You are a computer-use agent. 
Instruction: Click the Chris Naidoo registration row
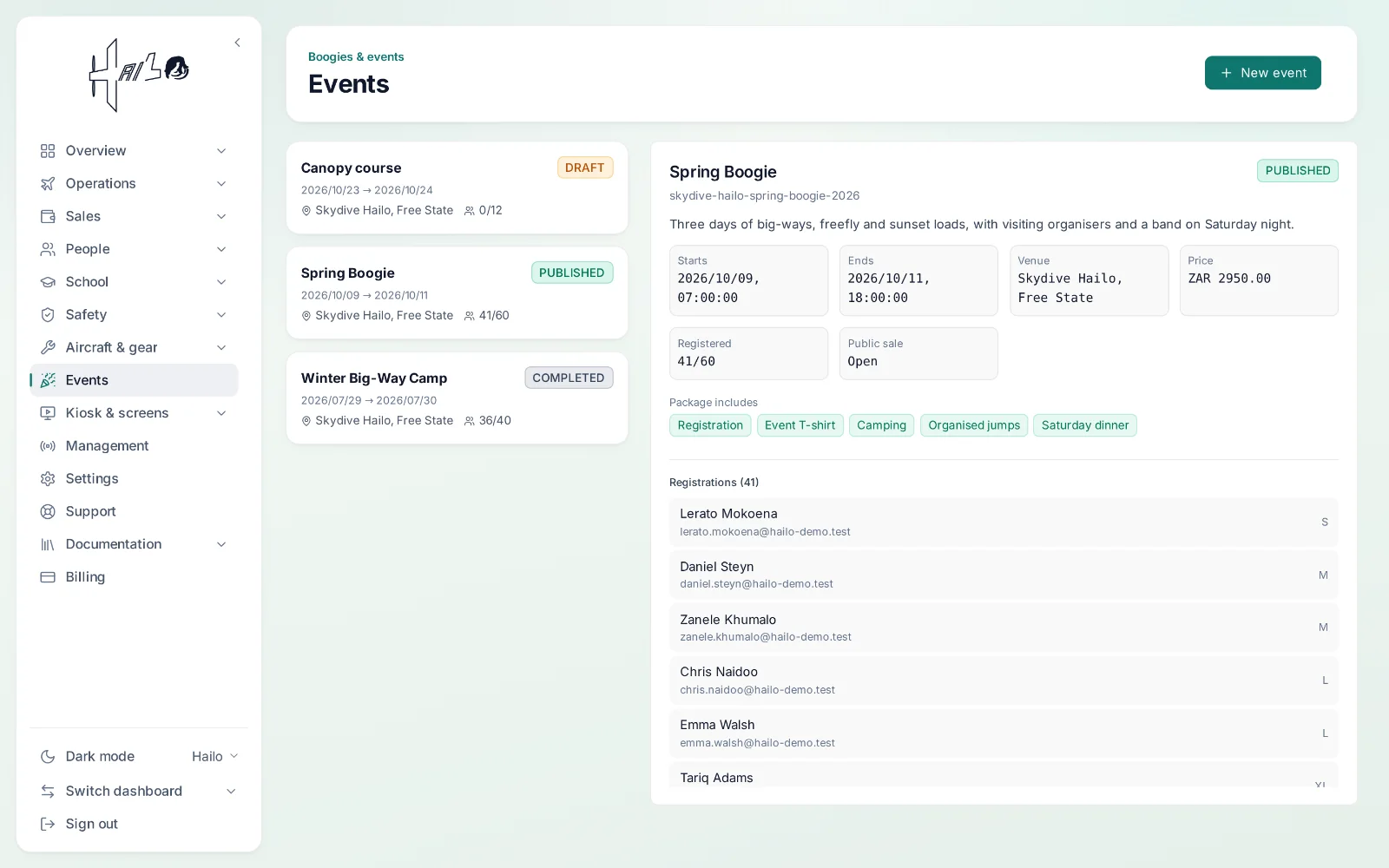click(1004, 681)
